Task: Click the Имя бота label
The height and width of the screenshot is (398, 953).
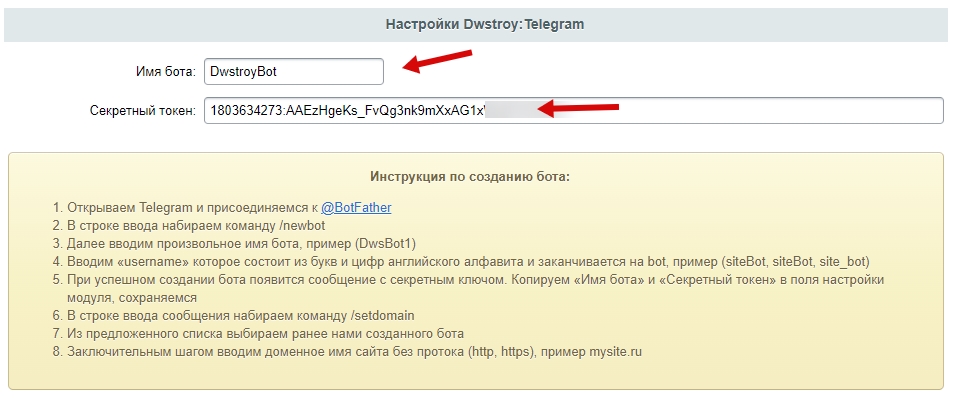Action: point(165,72)
